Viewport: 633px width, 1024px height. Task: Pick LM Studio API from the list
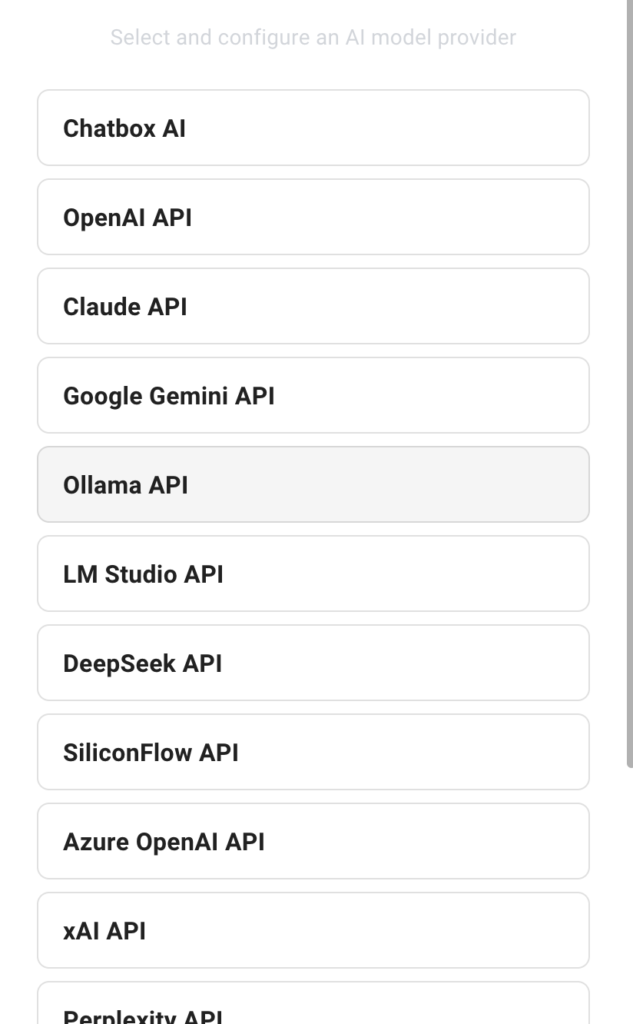(x=313, y=573)
